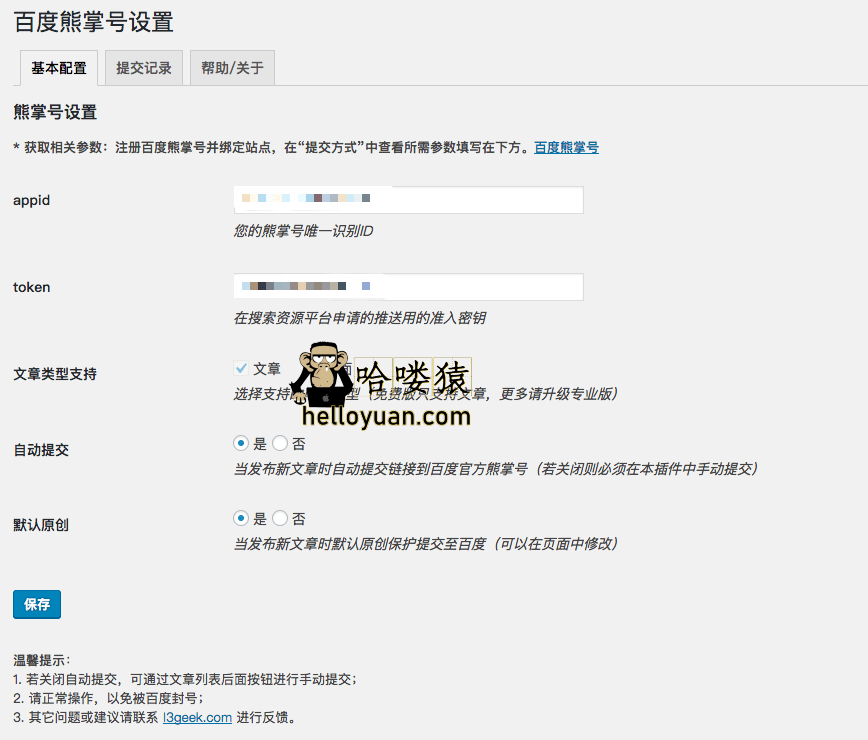Click tip 1 about 若关闭自动提交

185,680
